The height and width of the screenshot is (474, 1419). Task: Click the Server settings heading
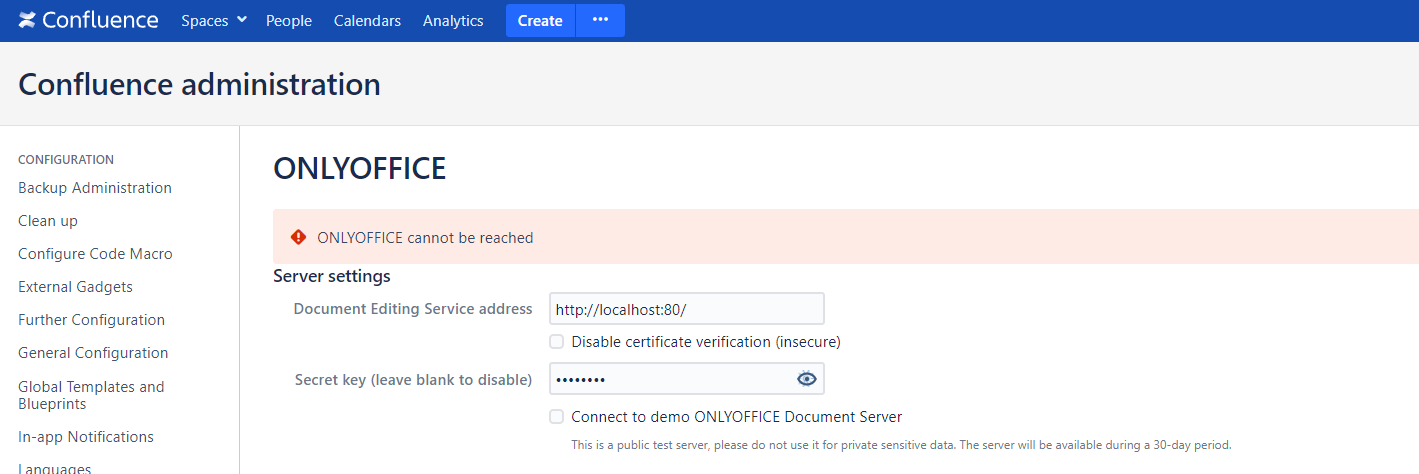pos(332,276)
